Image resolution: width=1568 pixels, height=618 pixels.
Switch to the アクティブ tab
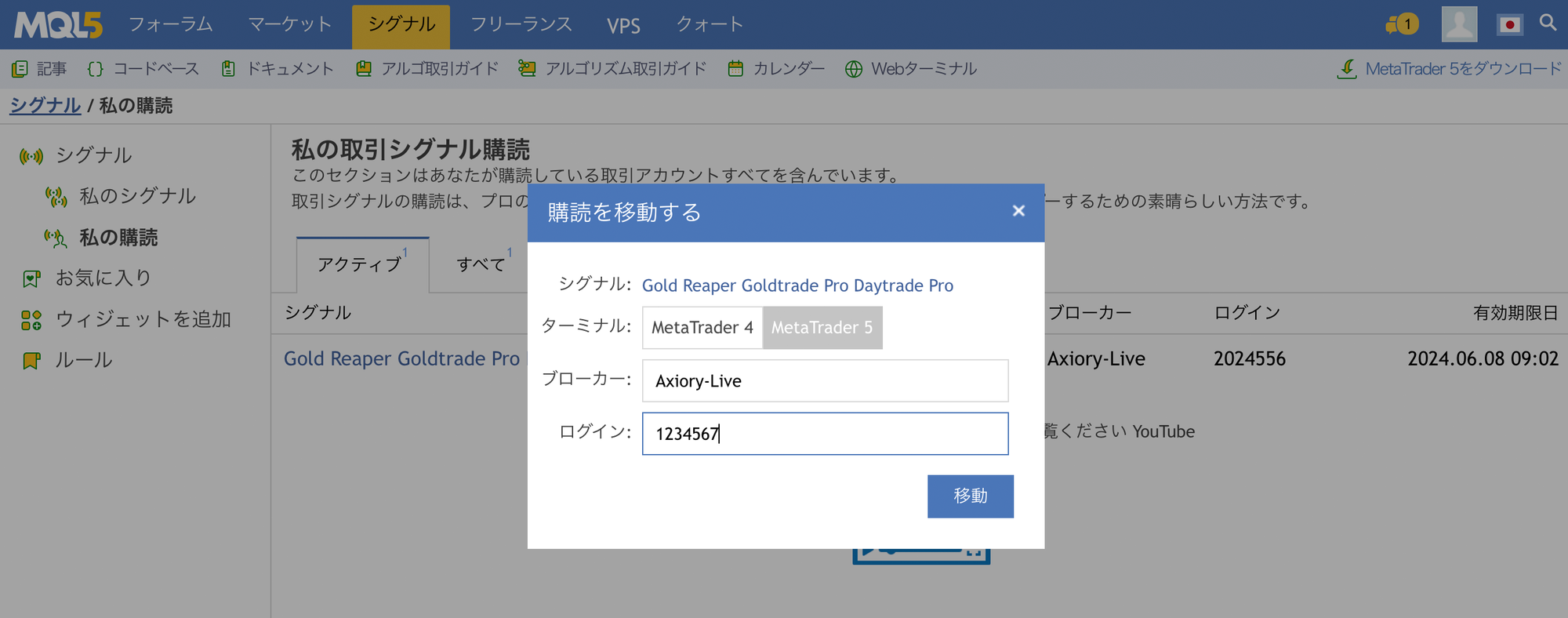pos(362,265)
